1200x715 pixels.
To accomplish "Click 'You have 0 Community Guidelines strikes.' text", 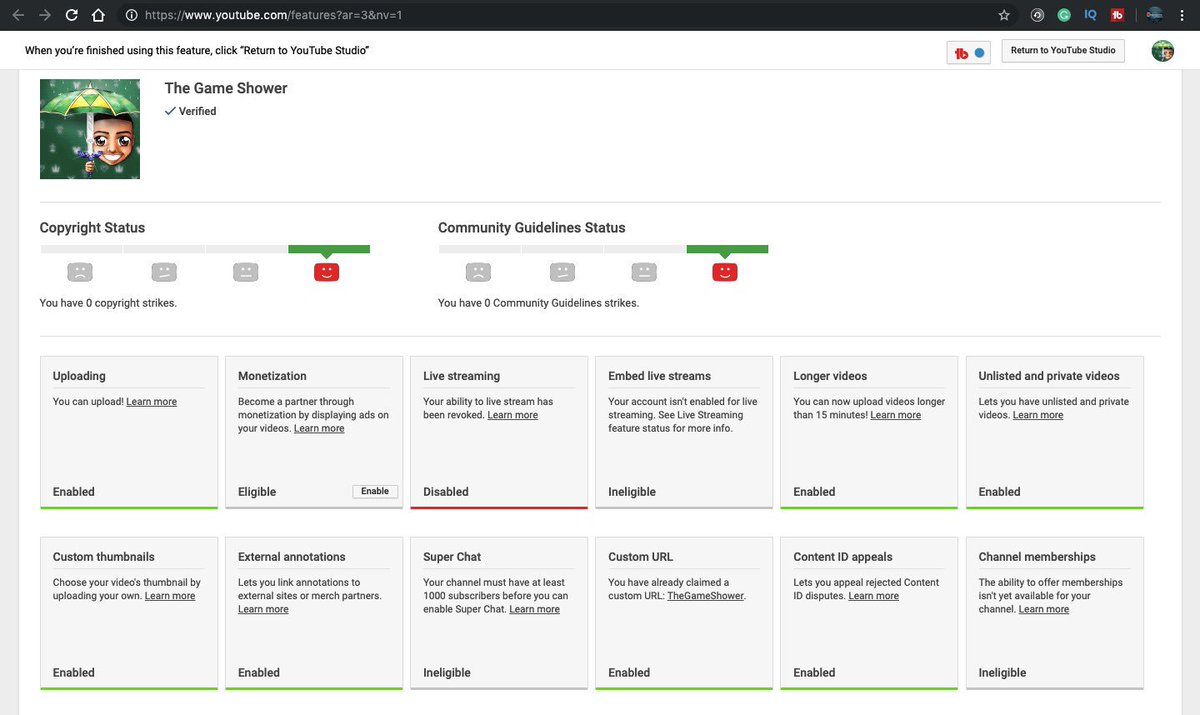I will point(539,303).
